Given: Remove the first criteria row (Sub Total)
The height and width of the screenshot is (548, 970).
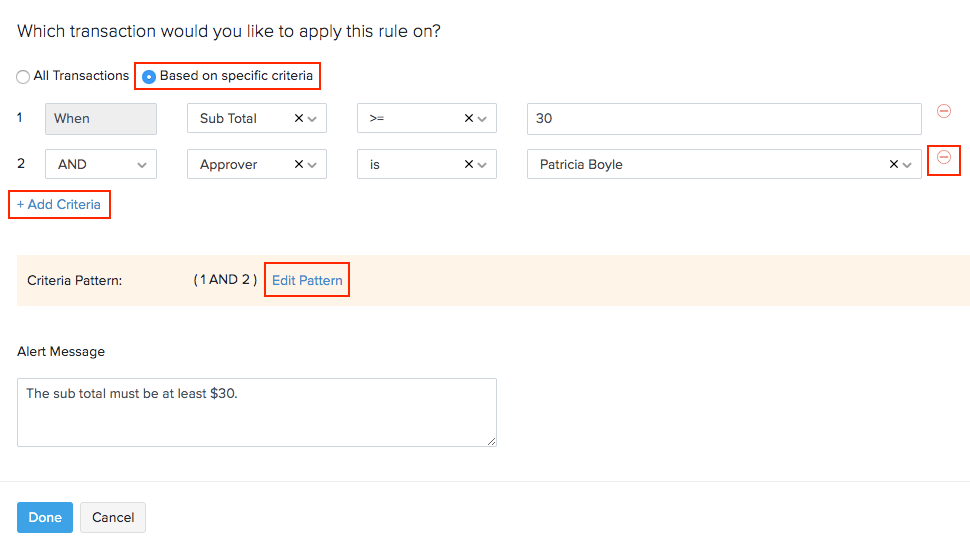Looking at the screenshot, I should (x=943, y=111).
